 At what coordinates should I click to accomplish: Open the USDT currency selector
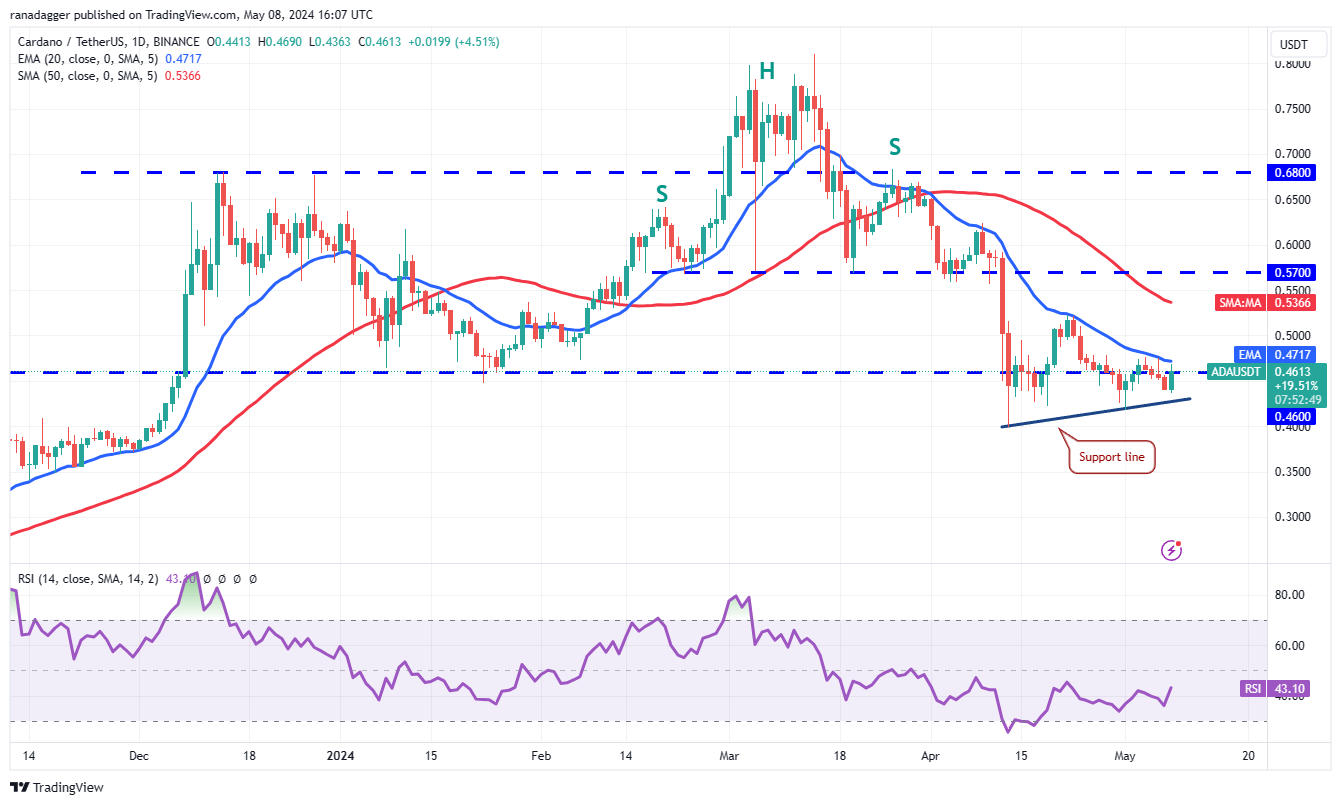(1298, 45)
